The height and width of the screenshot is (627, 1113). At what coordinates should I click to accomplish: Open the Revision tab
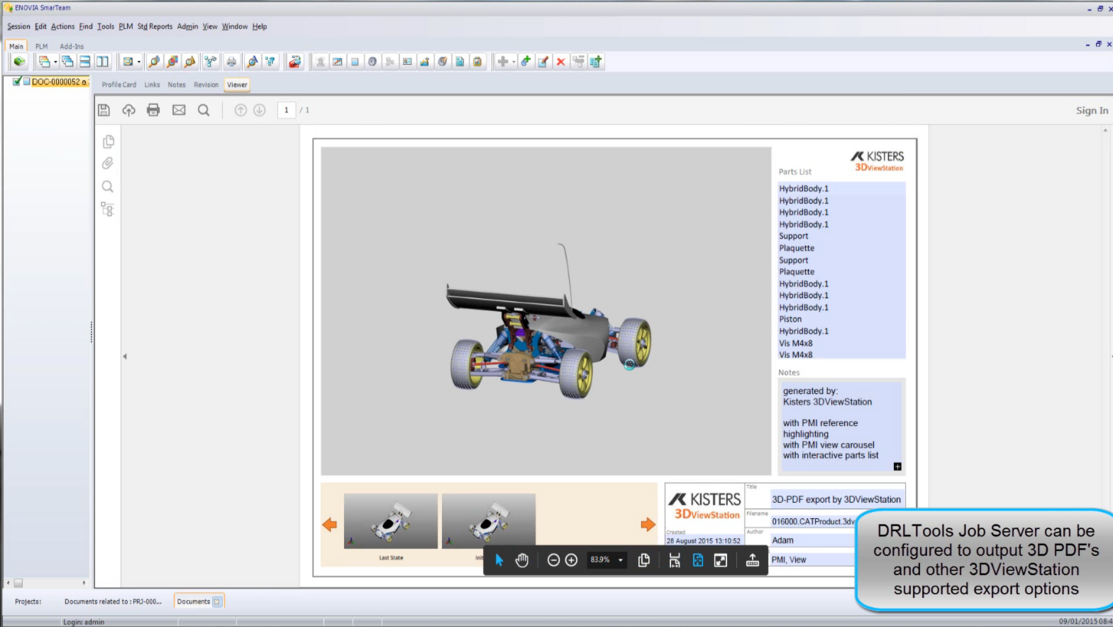[x=206, y=84]
